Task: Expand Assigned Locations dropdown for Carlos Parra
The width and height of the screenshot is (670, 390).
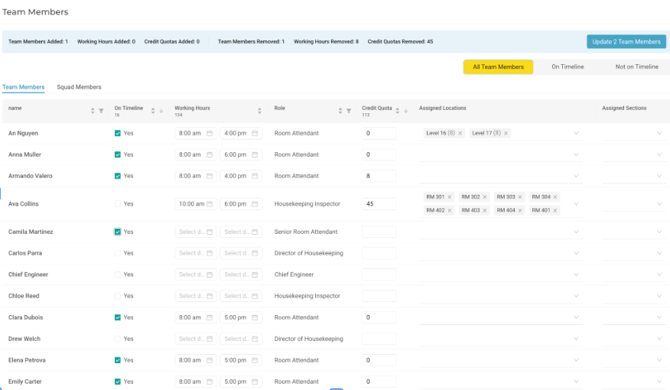Action: coord(576,253)
